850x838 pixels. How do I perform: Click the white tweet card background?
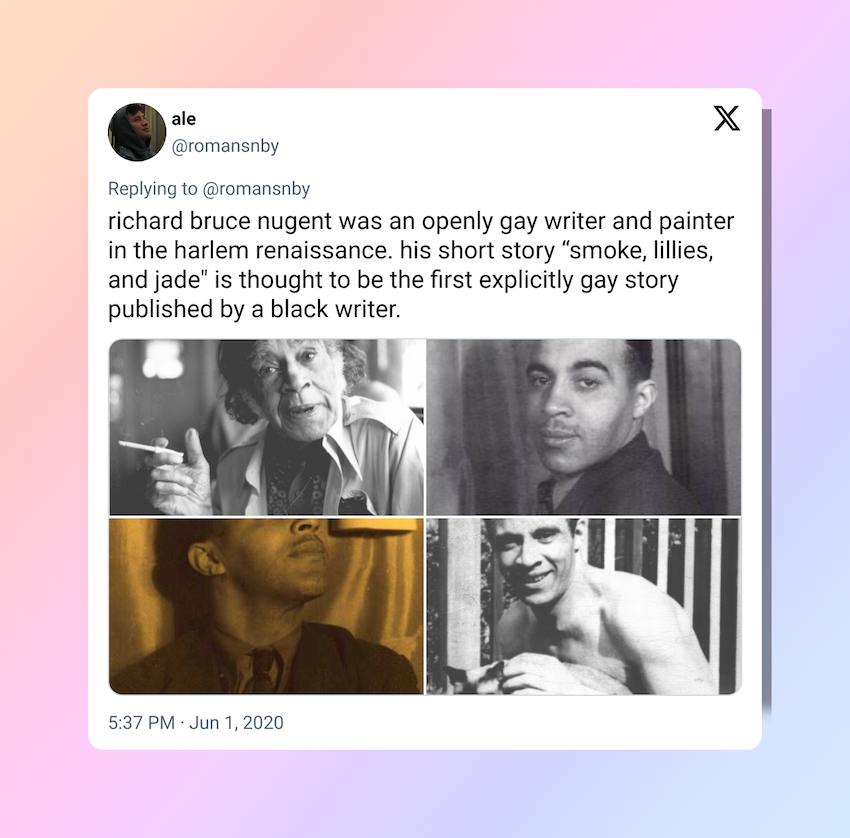pyautogui.click(x=488, y=724)
